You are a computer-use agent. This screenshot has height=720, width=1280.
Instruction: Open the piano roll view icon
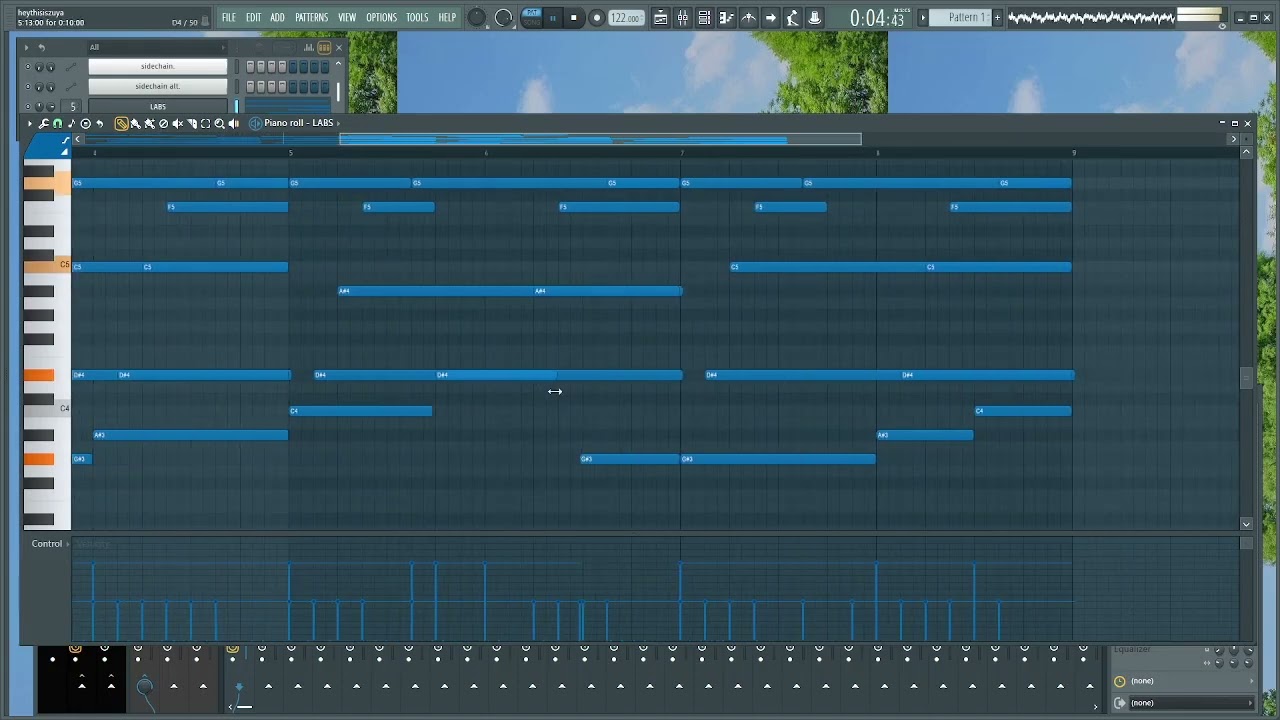(x=726, y=18)
